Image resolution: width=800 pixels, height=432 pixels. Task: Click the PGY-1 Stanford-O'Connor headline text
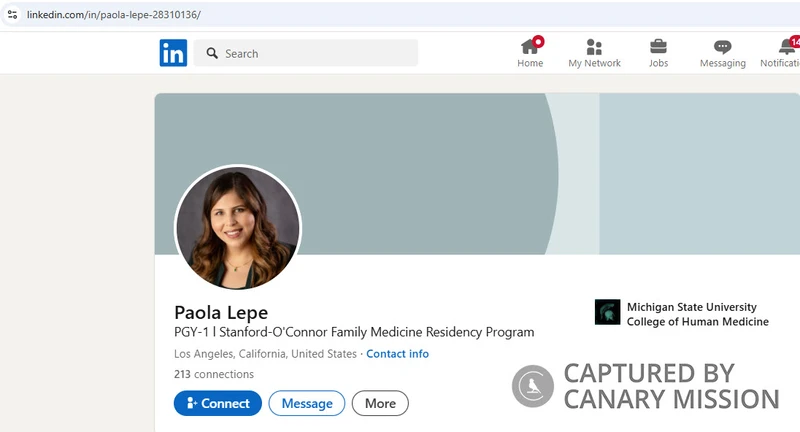(354, 332)
